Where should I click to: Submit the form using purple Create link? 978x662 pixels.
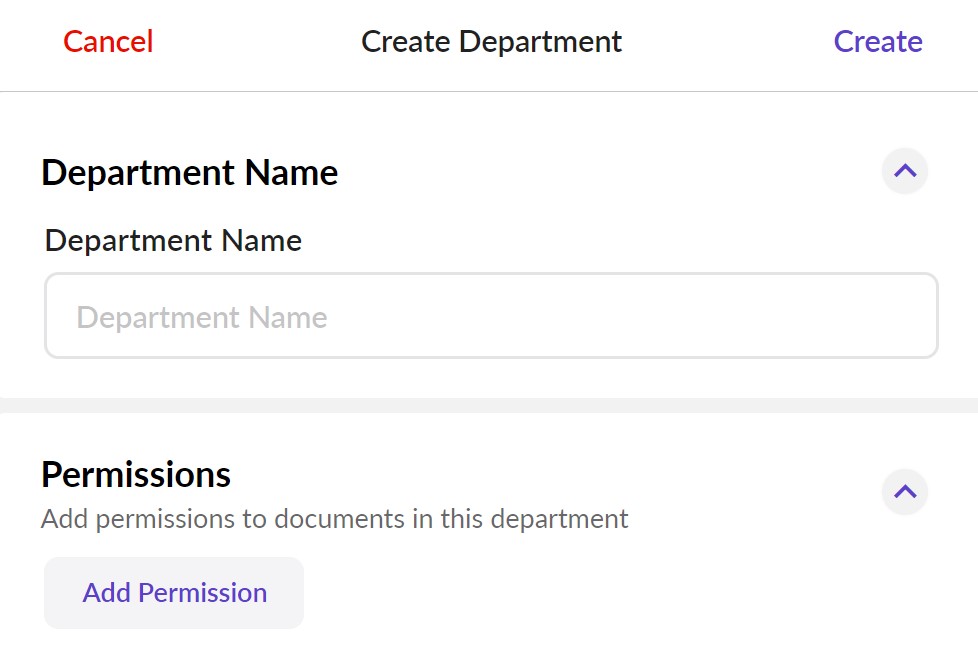(x=877, y=41)
